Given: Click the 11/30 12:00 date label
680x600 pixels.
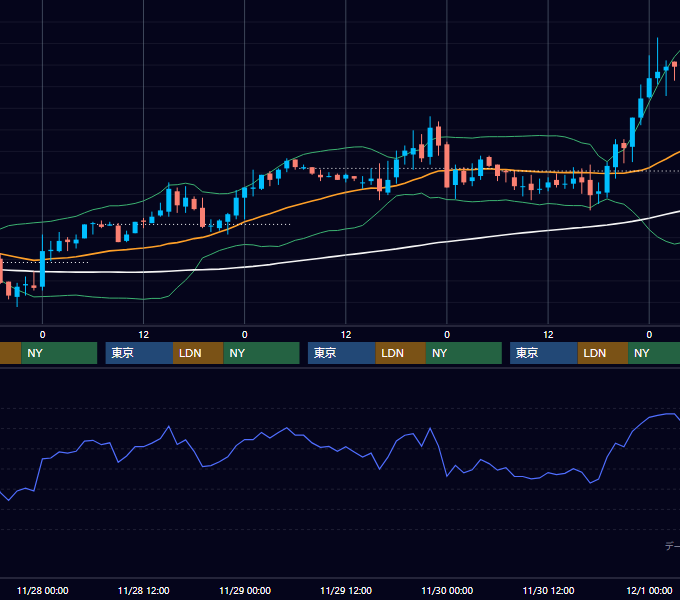Looking at the screenshot, I should (x=549, y=590).
